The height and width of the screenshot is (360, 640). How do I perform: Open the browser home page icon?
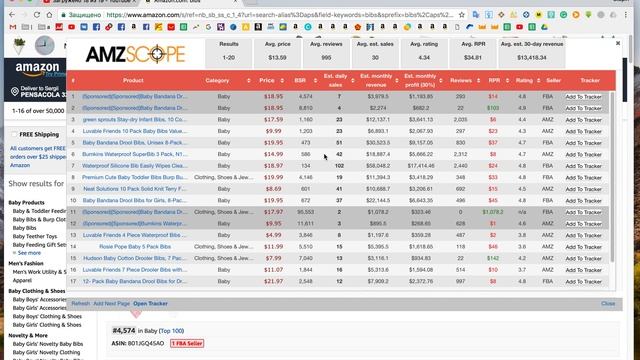[x=49, y=15]
